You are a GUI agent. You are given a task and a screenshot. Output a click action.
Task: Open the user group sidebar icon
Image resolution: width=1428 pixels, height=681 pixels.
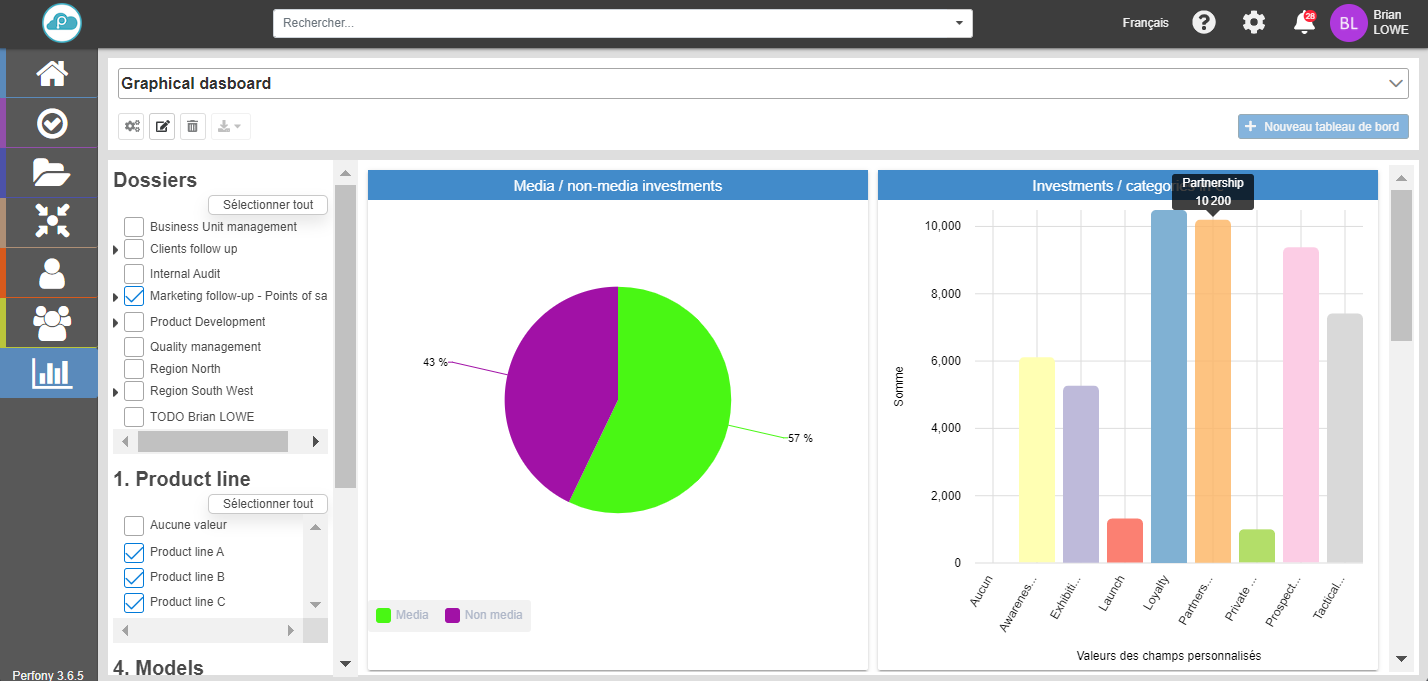(x=52, y=322)
